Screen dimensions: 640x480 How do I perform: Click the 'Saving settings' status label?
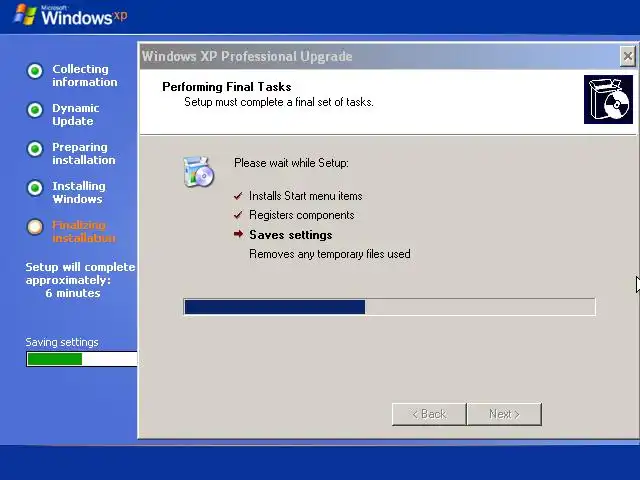coord(62,342)
